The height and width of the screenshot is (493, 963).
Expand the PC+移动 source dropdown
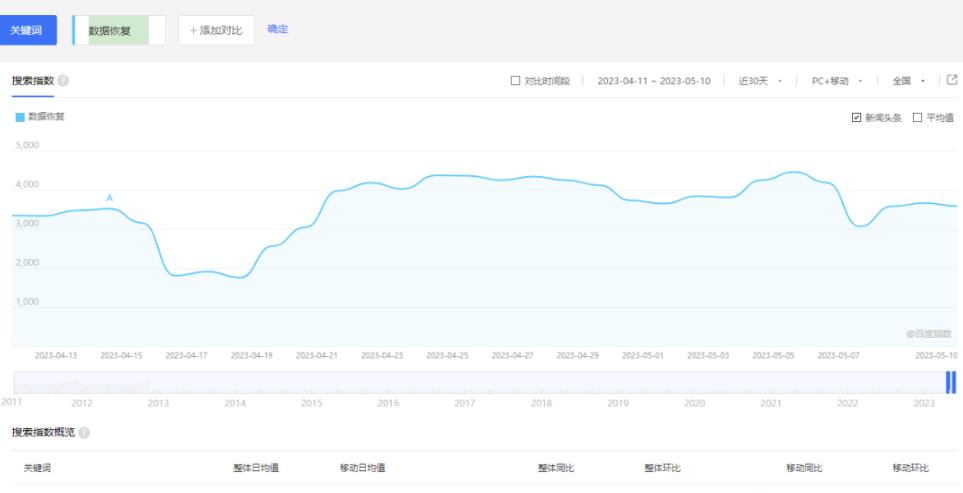point(836,80)
